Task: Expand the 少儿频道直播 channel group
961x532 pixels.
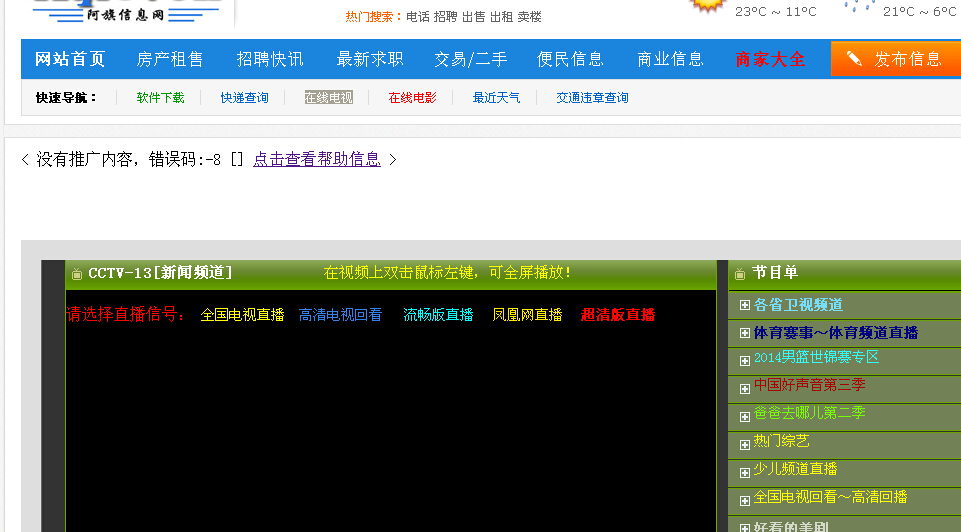Action: (x=744, y=472)
